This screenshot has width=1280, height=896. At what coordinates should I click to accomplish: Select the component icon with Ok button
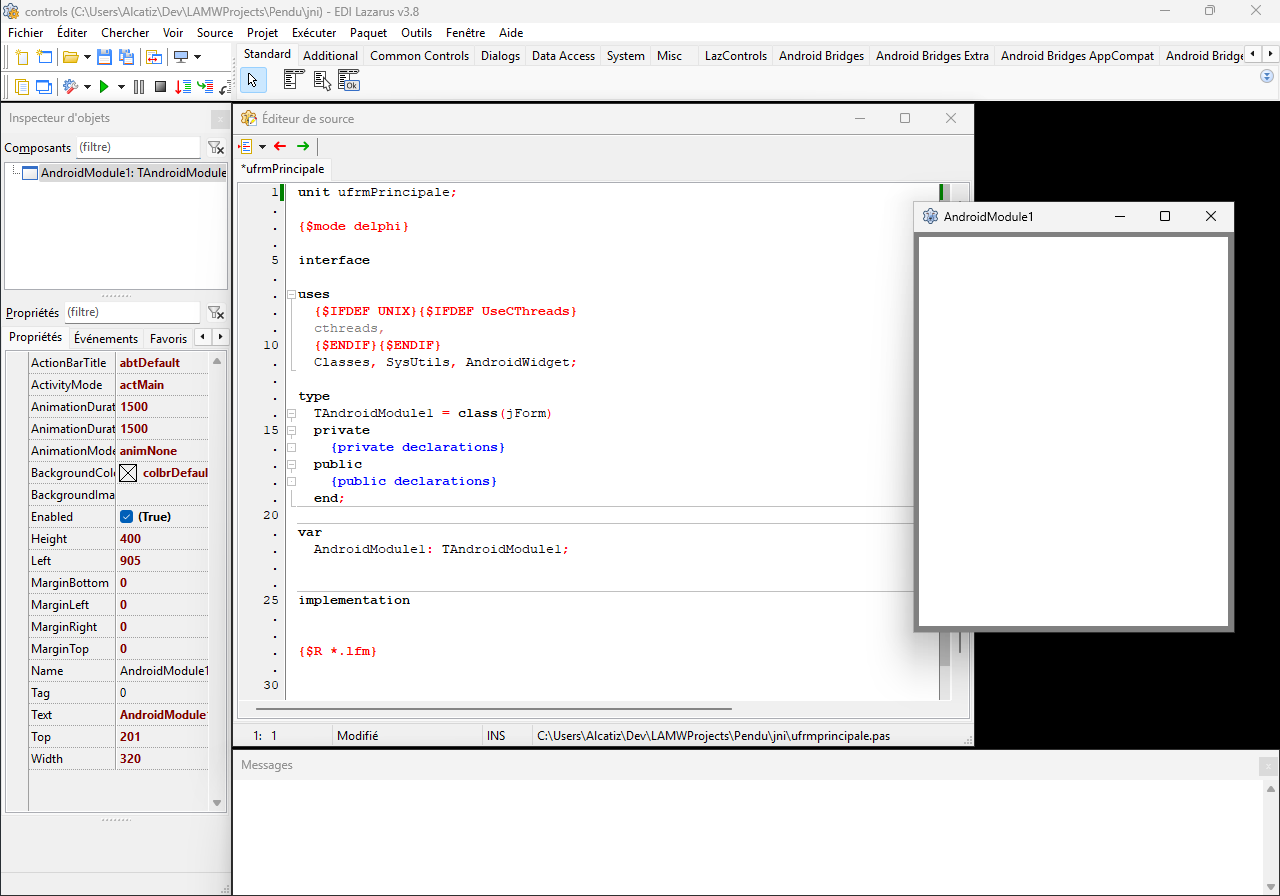click(x=348, y=81)
